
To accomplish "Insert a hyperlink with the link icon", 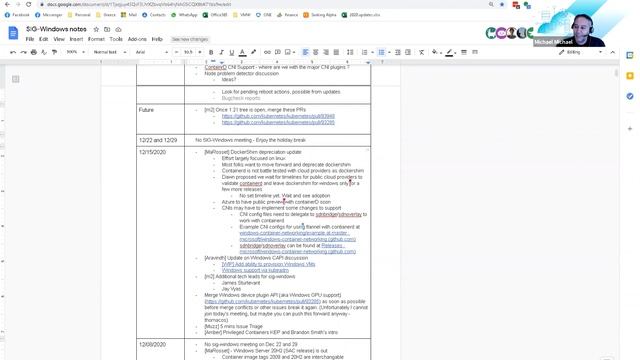I will coord(267,52).
